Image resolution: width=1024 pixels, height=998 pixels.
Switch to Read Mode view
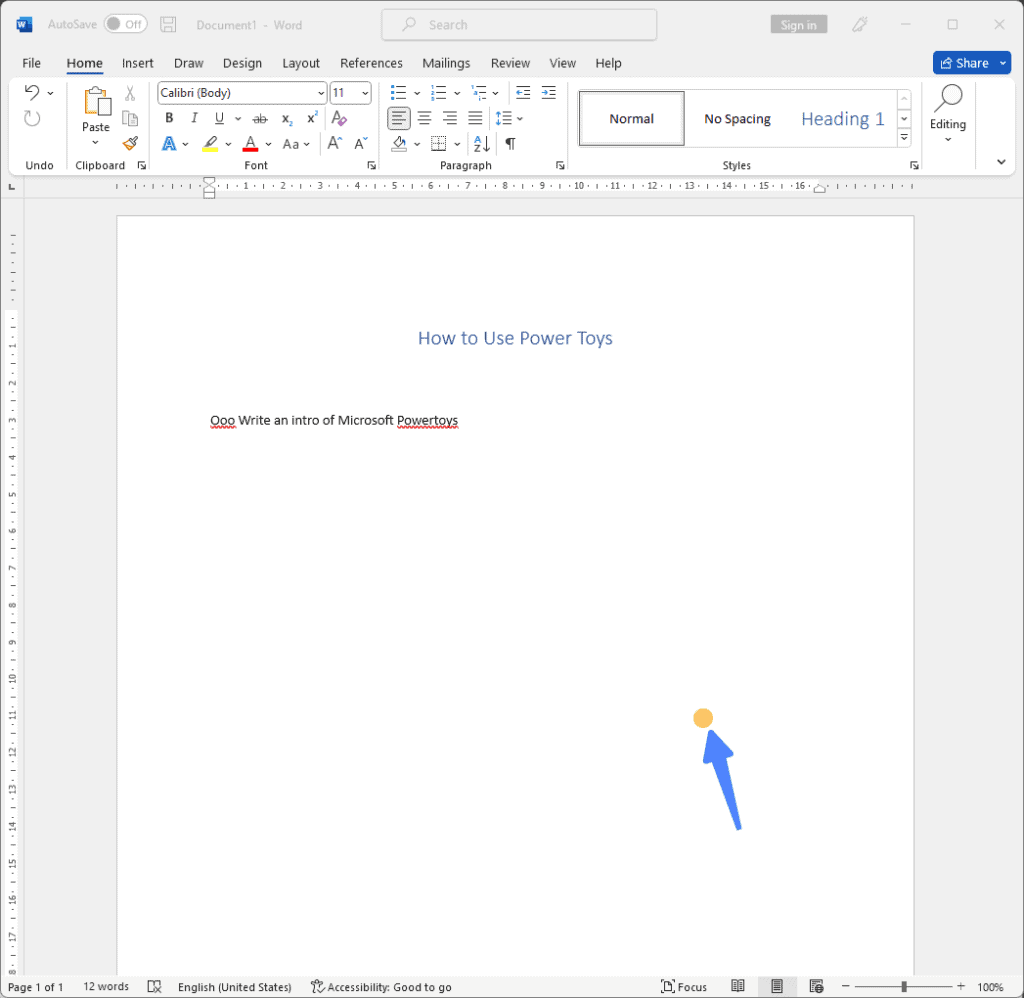click(x=738, y=986)
